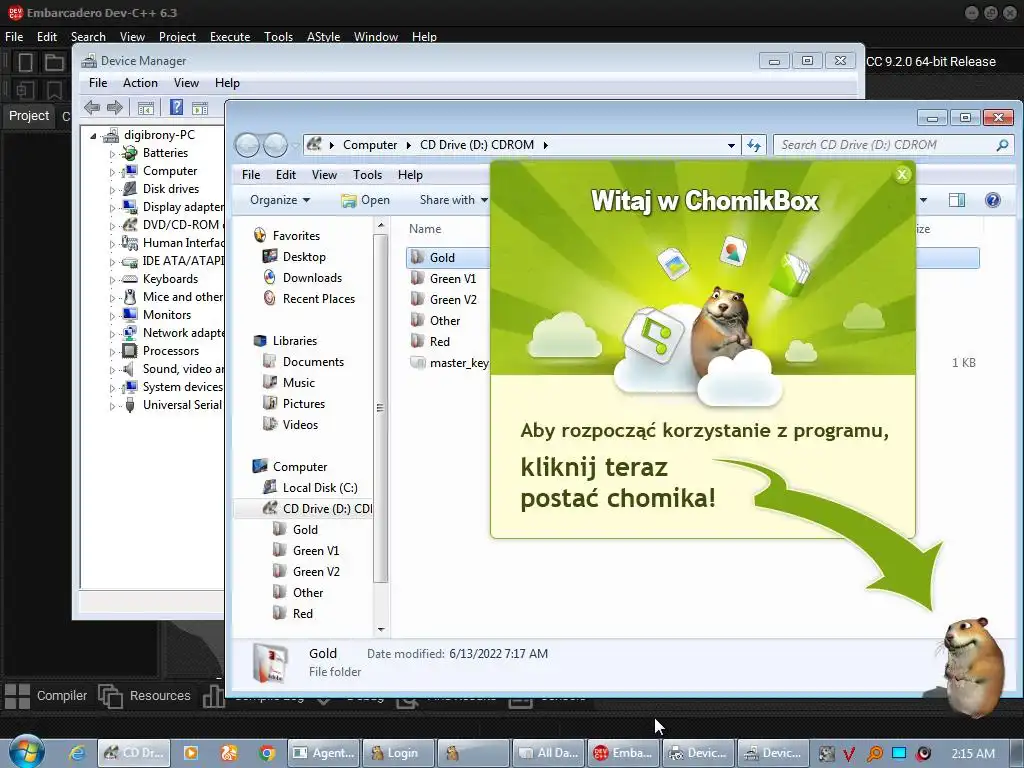Click the hamster character in the corner

pyautogui.click(x=972, y=665)
